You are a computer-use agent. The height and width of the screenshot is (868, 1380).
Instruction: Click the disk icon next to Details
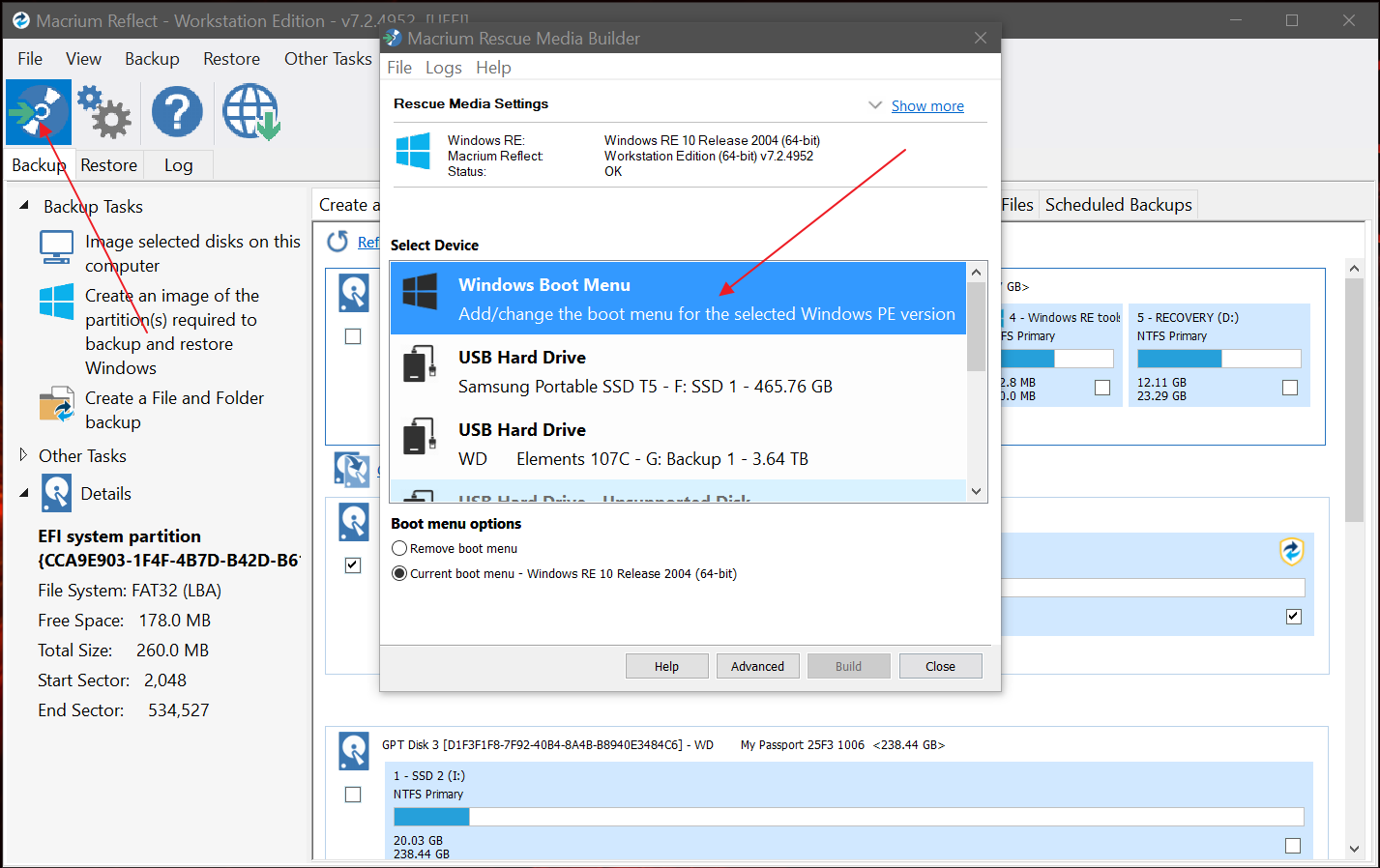click(x=56, y=493)
